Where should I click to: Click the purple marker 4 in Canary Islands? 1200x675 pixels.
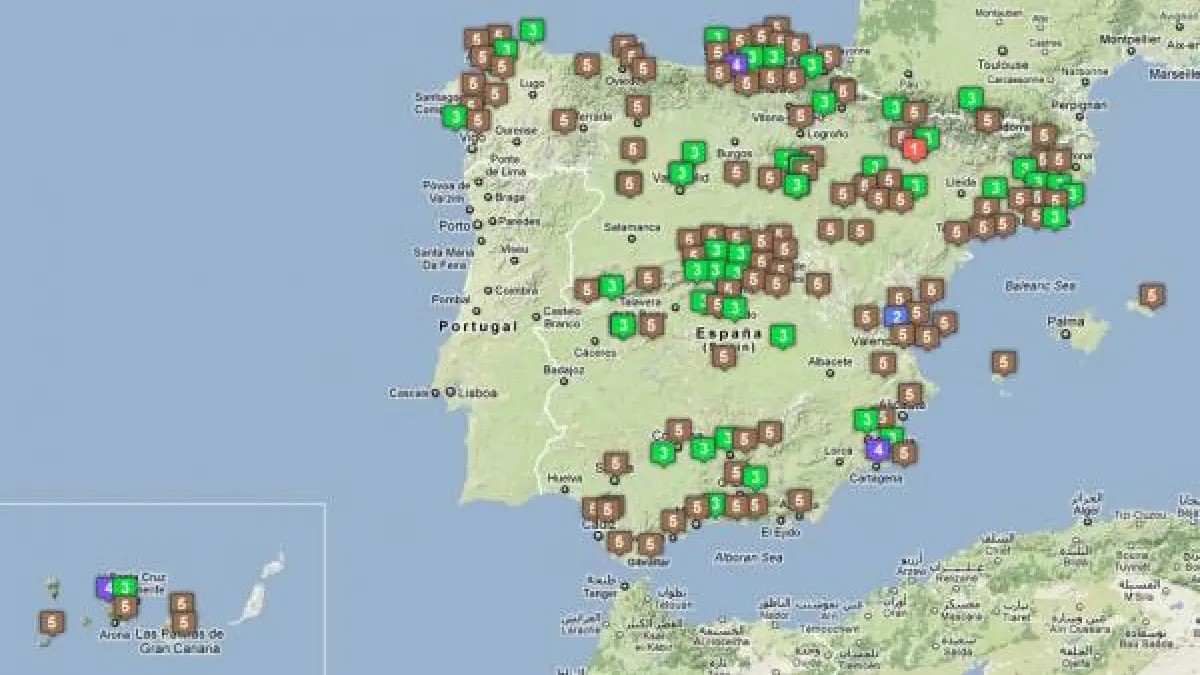(x=106, y=587)
